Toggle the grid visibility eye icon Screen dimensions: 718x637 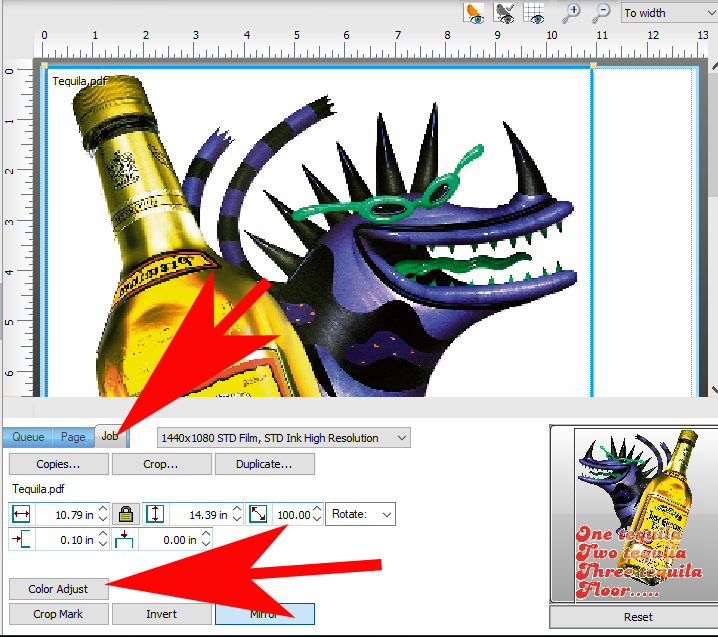click(x=534, y=13)
